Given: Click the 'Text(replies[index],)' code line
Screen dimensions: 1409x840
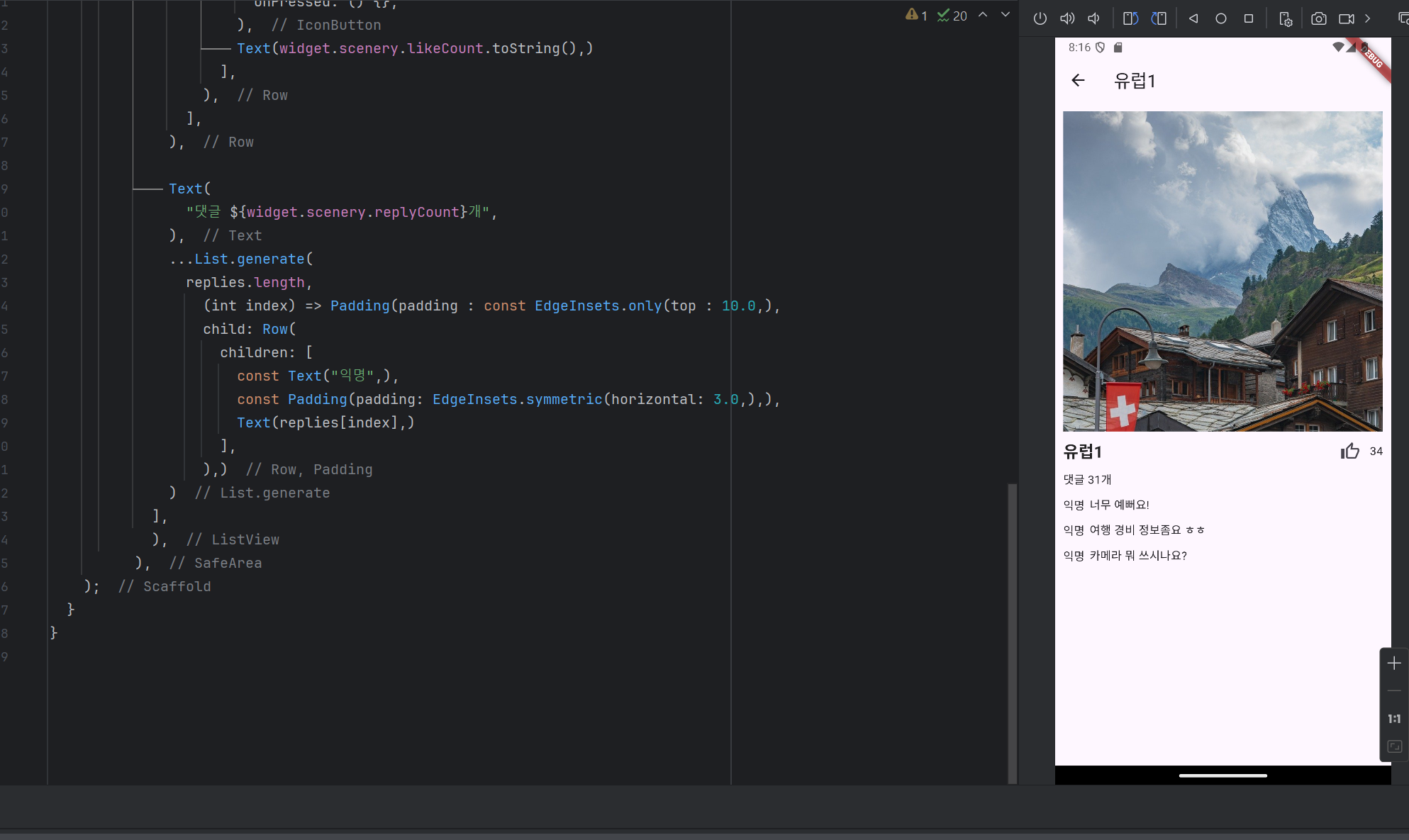Looking at the screenshot, I should 325,422.
